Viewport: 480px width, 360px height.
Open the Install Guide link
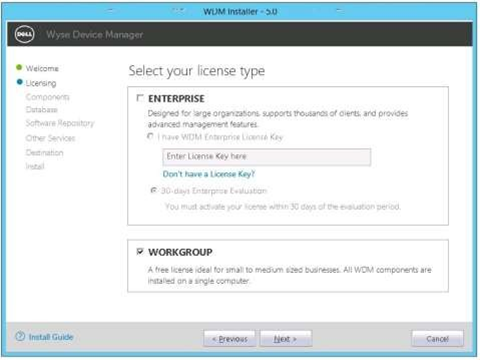(51, 337)
